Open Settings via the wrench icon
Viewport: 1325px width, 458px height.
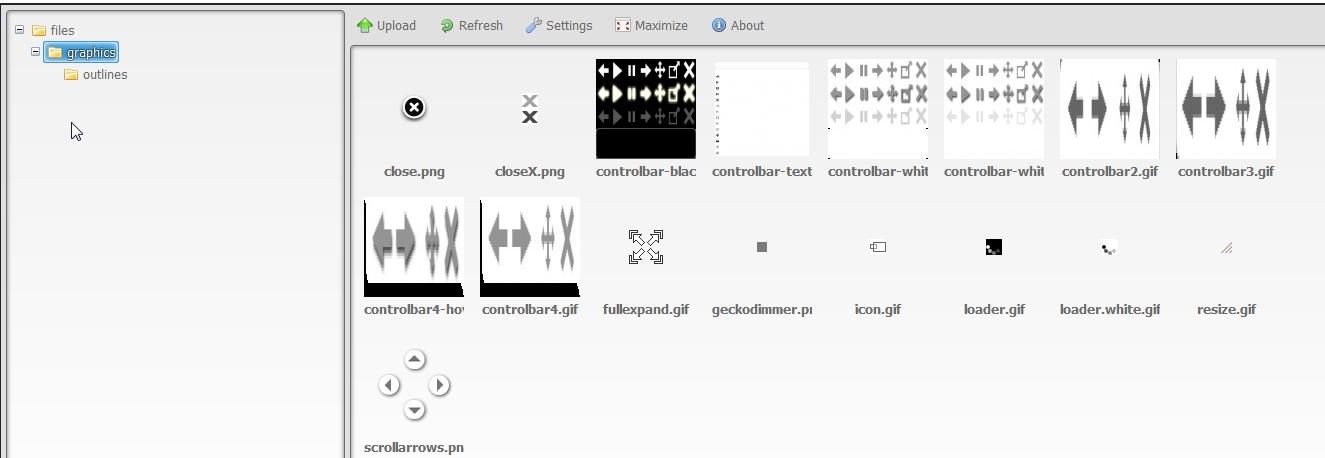click(534, 26)
